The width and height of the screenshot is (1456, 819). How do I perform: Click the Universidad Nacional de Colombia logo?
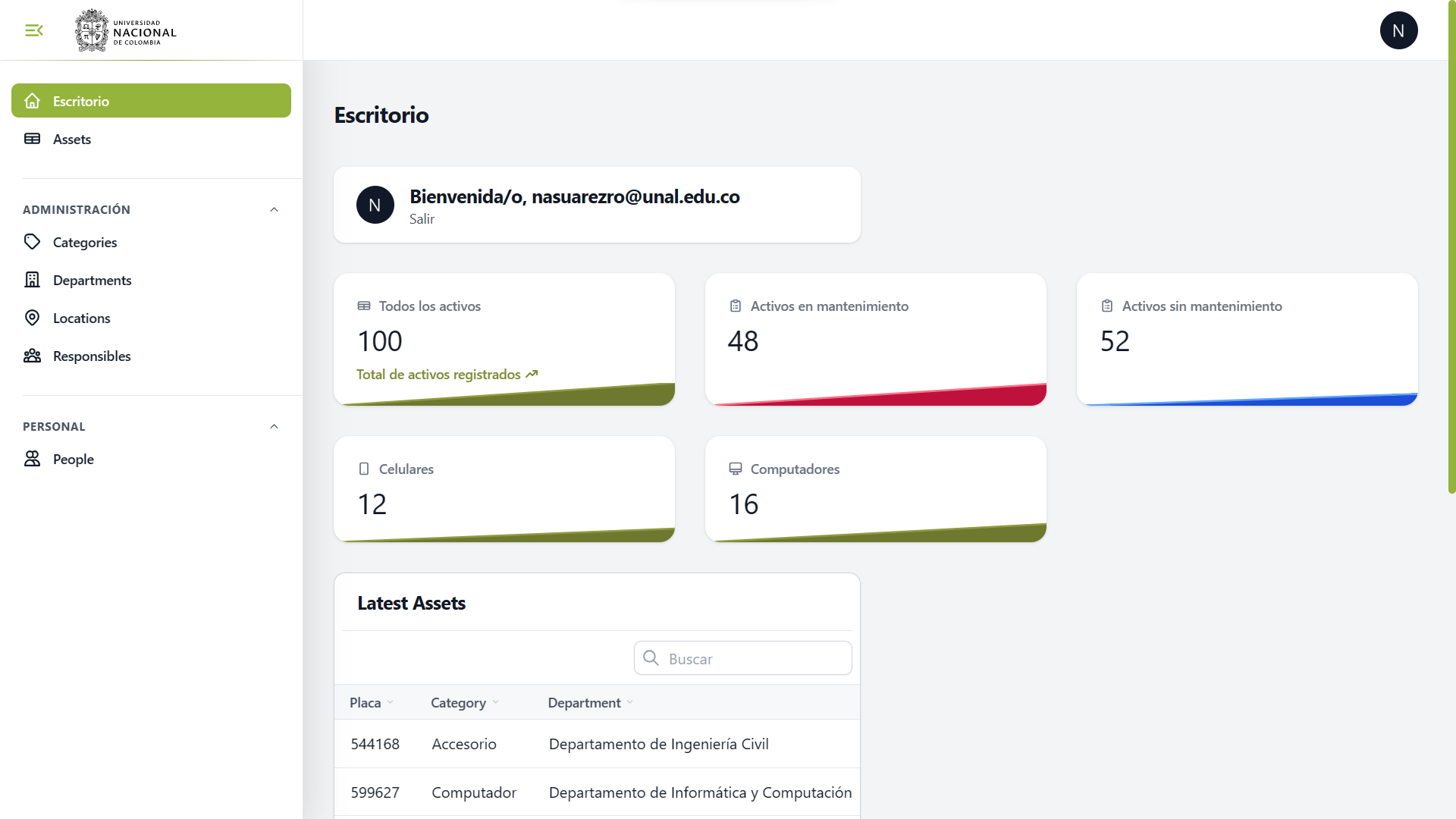[x=126, y=30]
